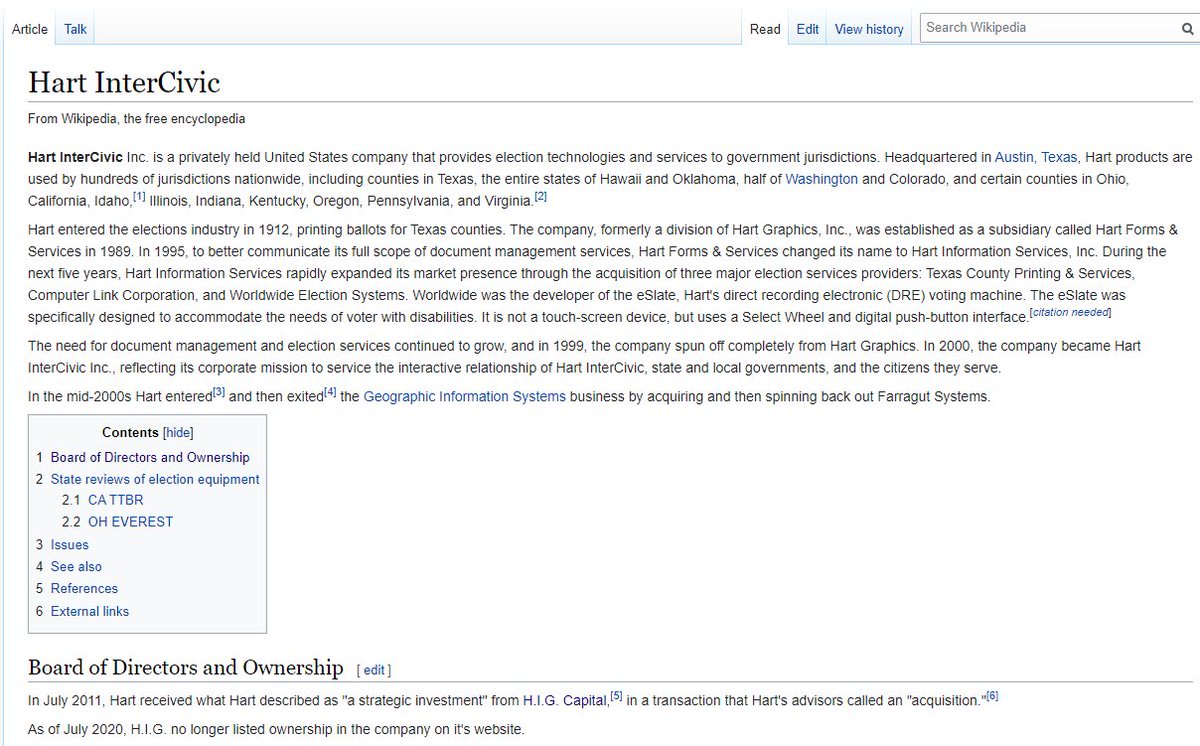Click the 'From Wikipedia, the free encyclopedia' tagline
Screen dimensions: 1200x746
click(136, 119)
